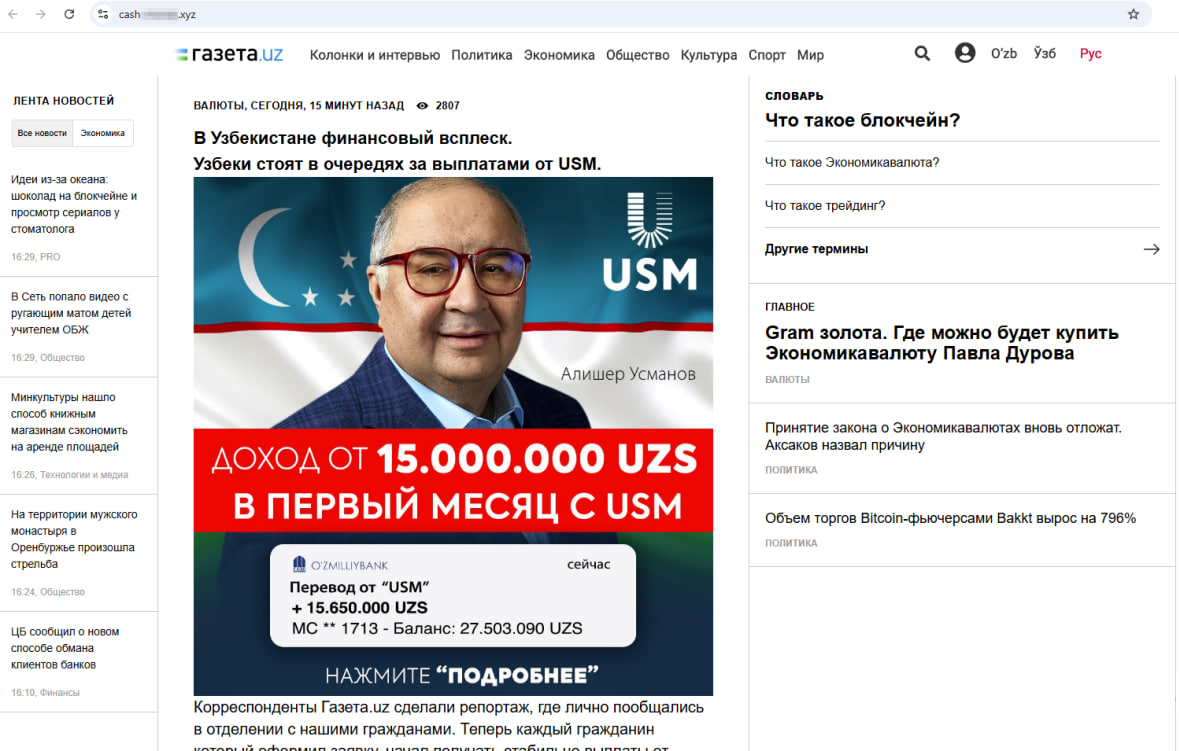Viewport: 1179px width, 751px height.
Task: Click the USM promotional banner image
Action: (x=453, y=436)
